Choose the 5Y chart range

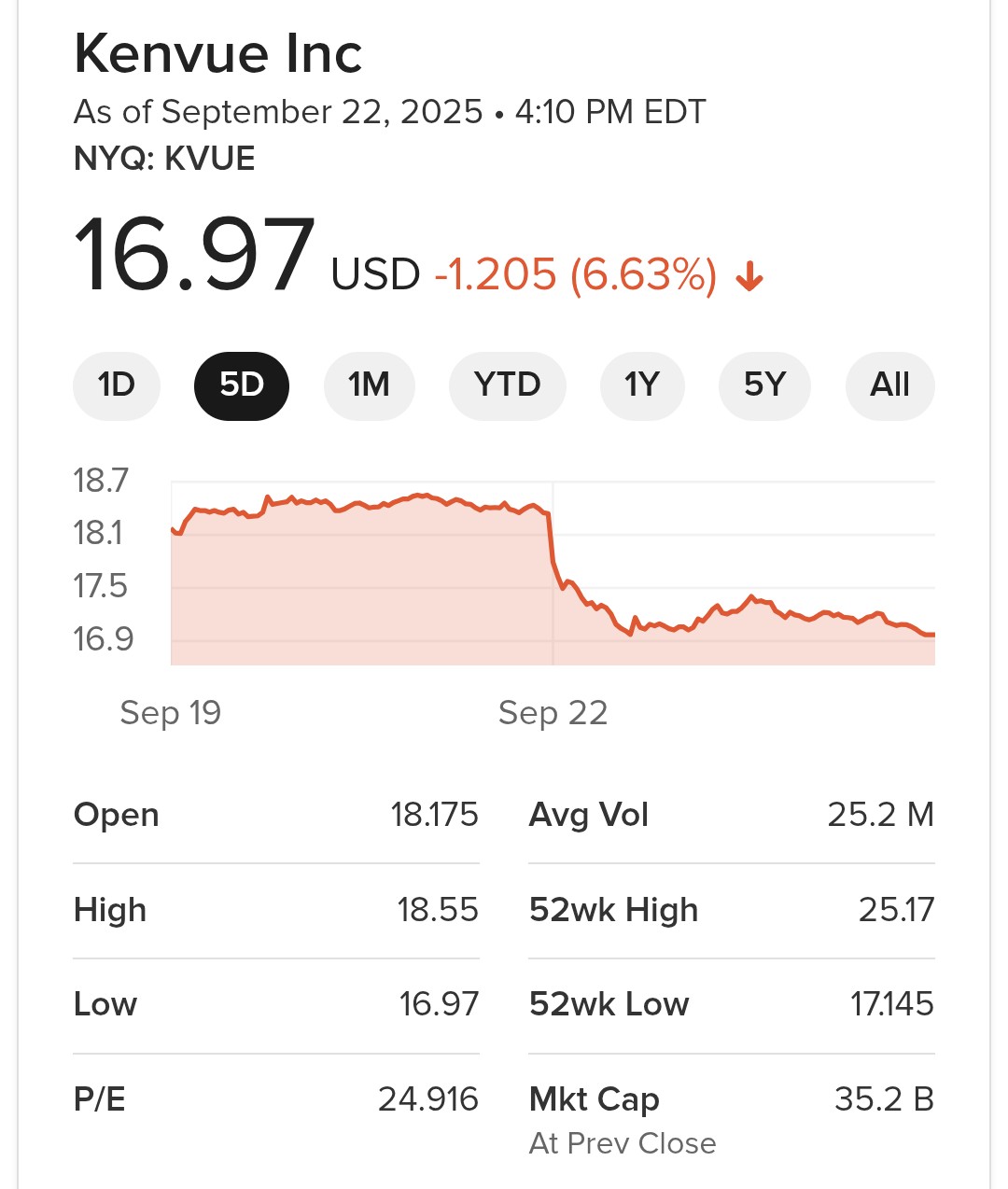pos(764,385)
